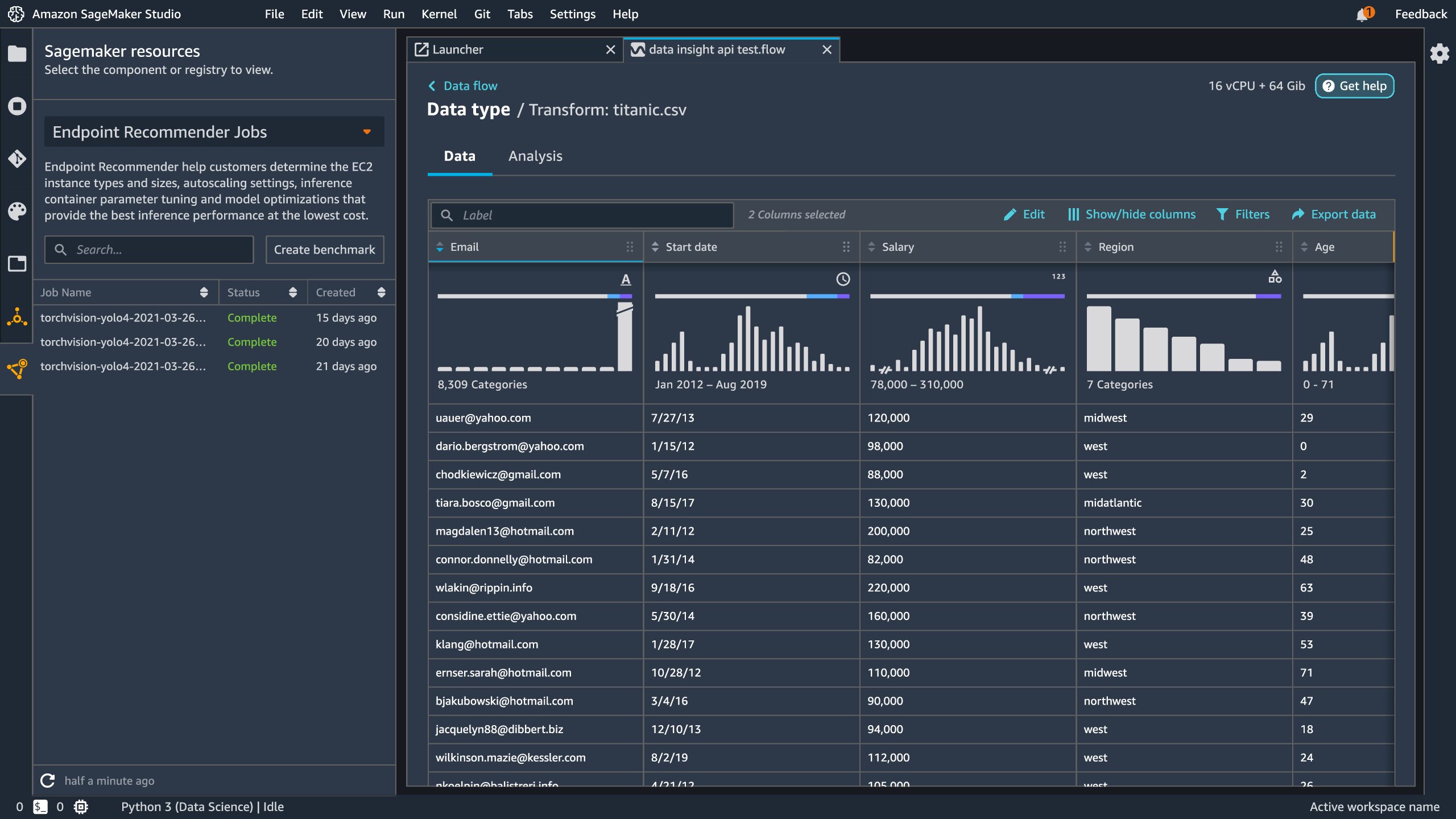Open the file browser folder icon
The height and width of the screenshot is (819, 1456).
click(x=17, y=54)
